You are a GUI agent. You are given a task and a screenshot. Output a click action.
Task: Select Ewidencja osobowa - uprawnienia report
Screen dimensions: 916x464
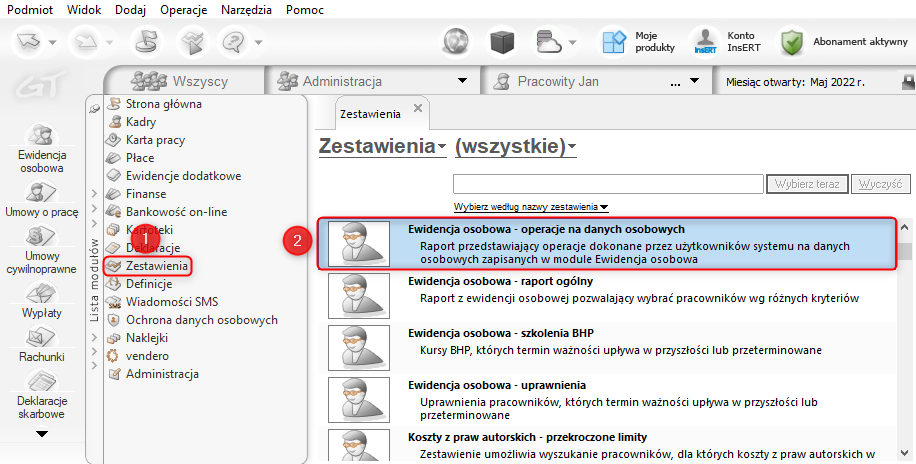606,400
